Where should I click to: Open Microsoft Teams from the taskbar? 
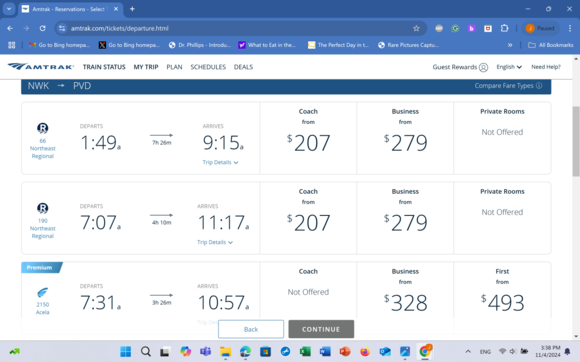tap(205, 352)
